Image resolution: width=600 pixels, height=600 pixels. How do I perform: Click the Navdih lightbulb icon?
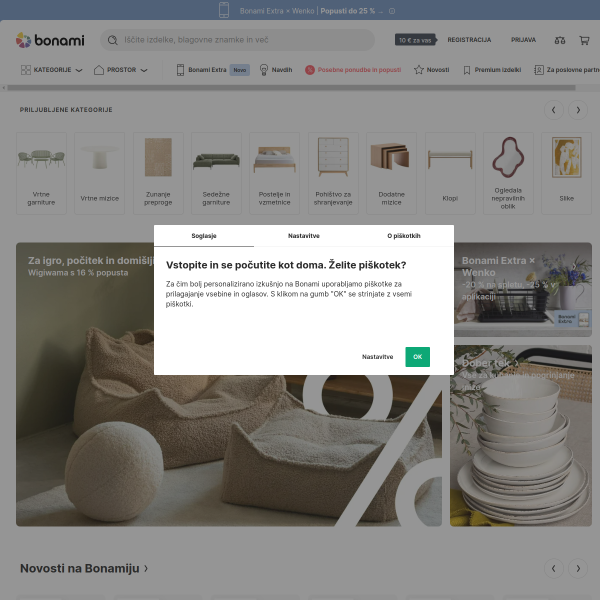pos(264,70)
